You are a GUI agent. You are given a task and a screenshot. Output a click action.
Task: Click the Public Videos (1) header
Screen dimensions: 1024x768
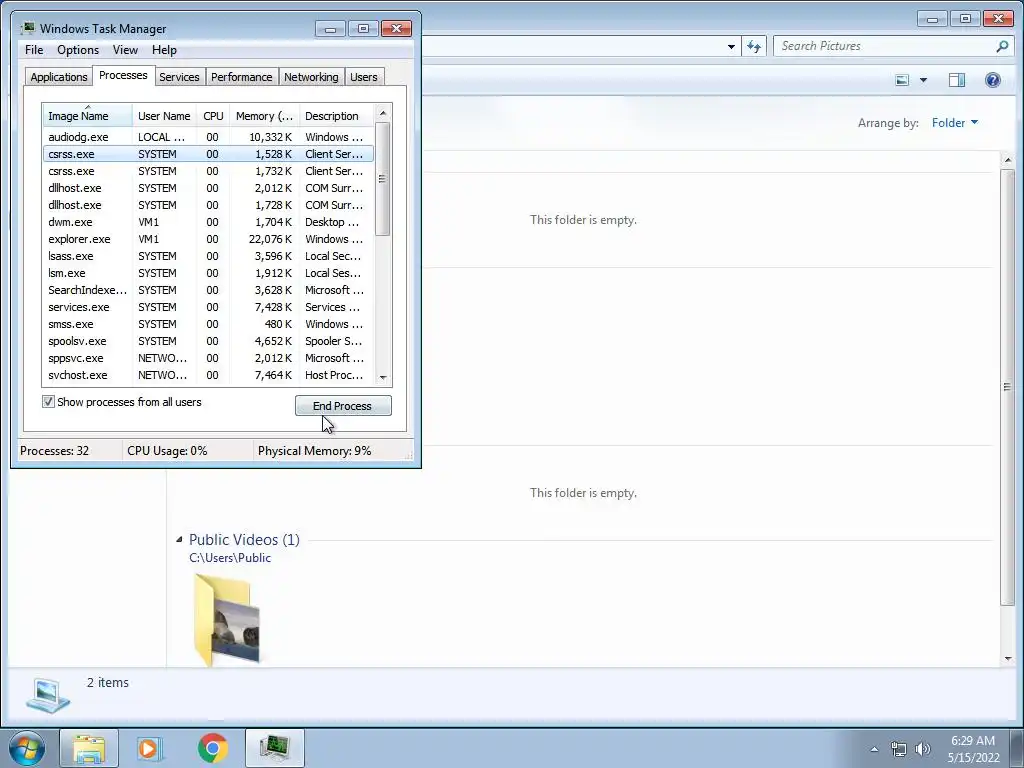[244, 539]
